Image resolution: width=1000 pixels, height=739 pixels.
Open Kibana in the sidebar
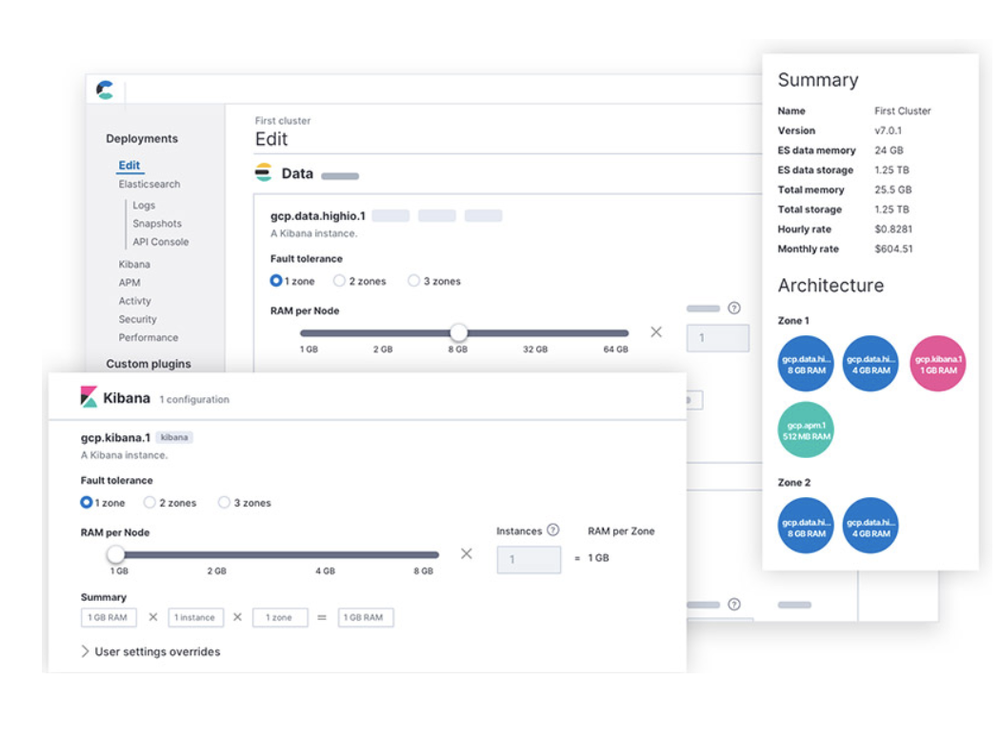pyautogui.click(x=134, y=264)
